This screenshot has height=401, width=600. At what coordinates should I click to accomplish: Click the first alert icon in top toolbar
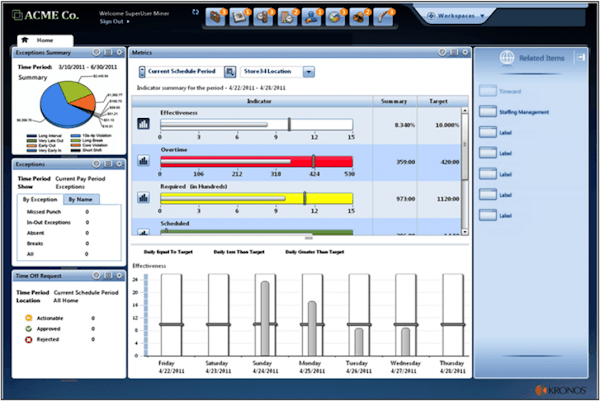point(215,17)
